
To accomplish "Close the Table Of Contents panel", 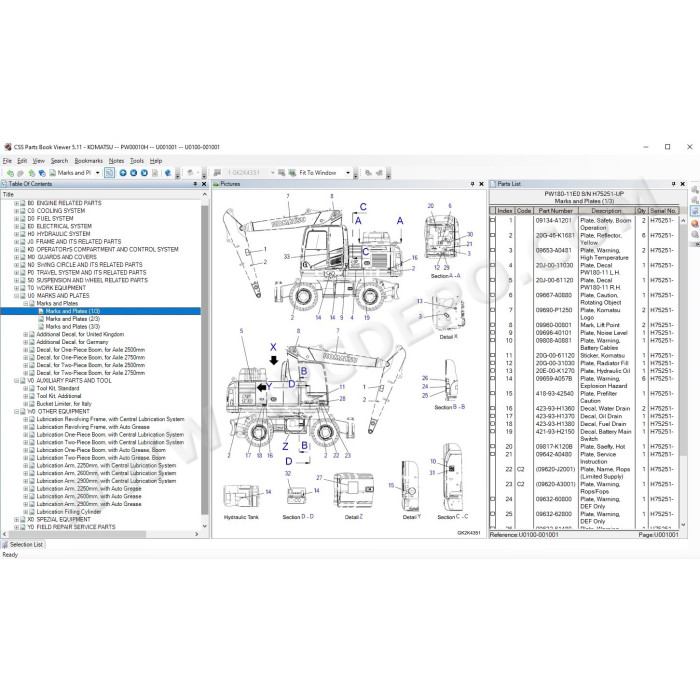I will [204, 184].
